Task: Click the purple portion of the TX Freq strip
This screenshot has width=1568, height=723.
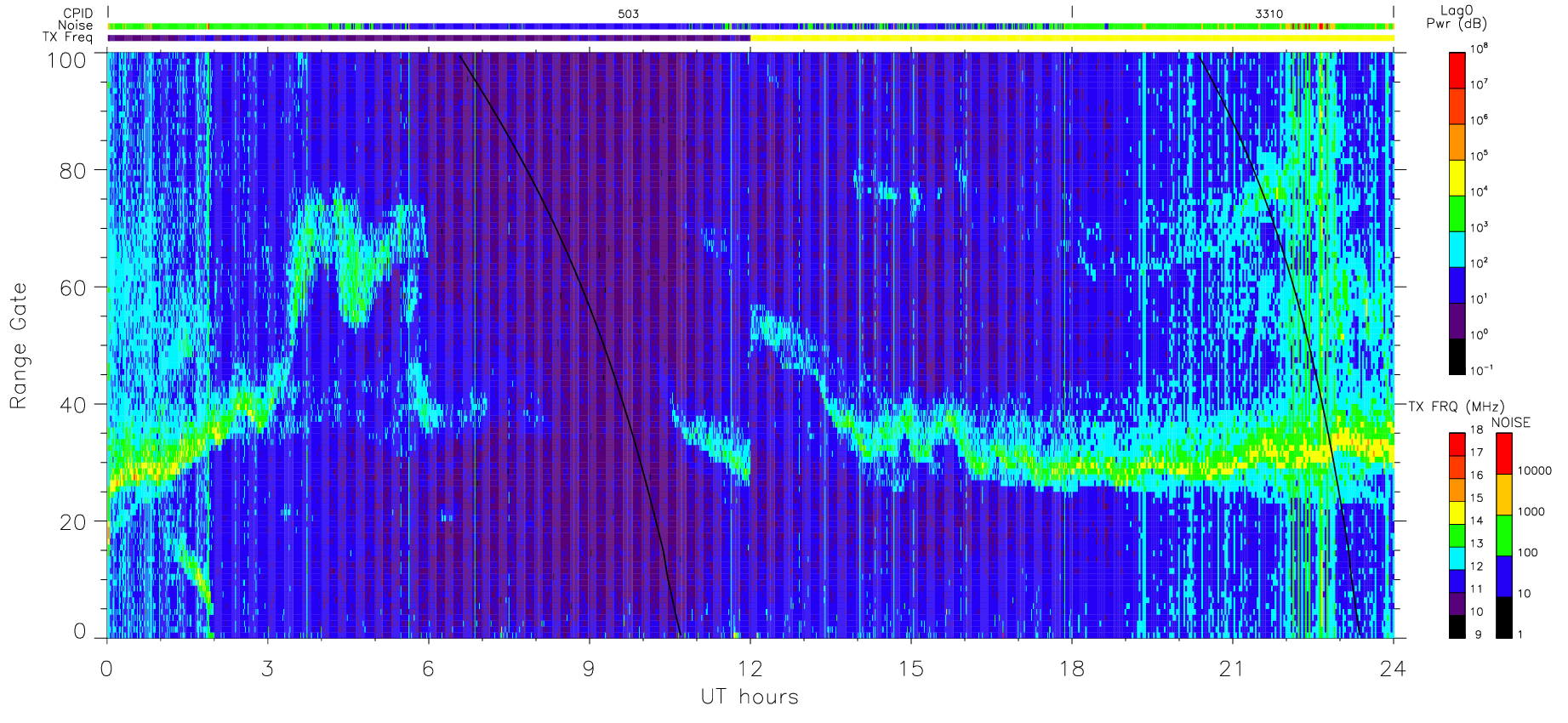Action: pos(429,37)
